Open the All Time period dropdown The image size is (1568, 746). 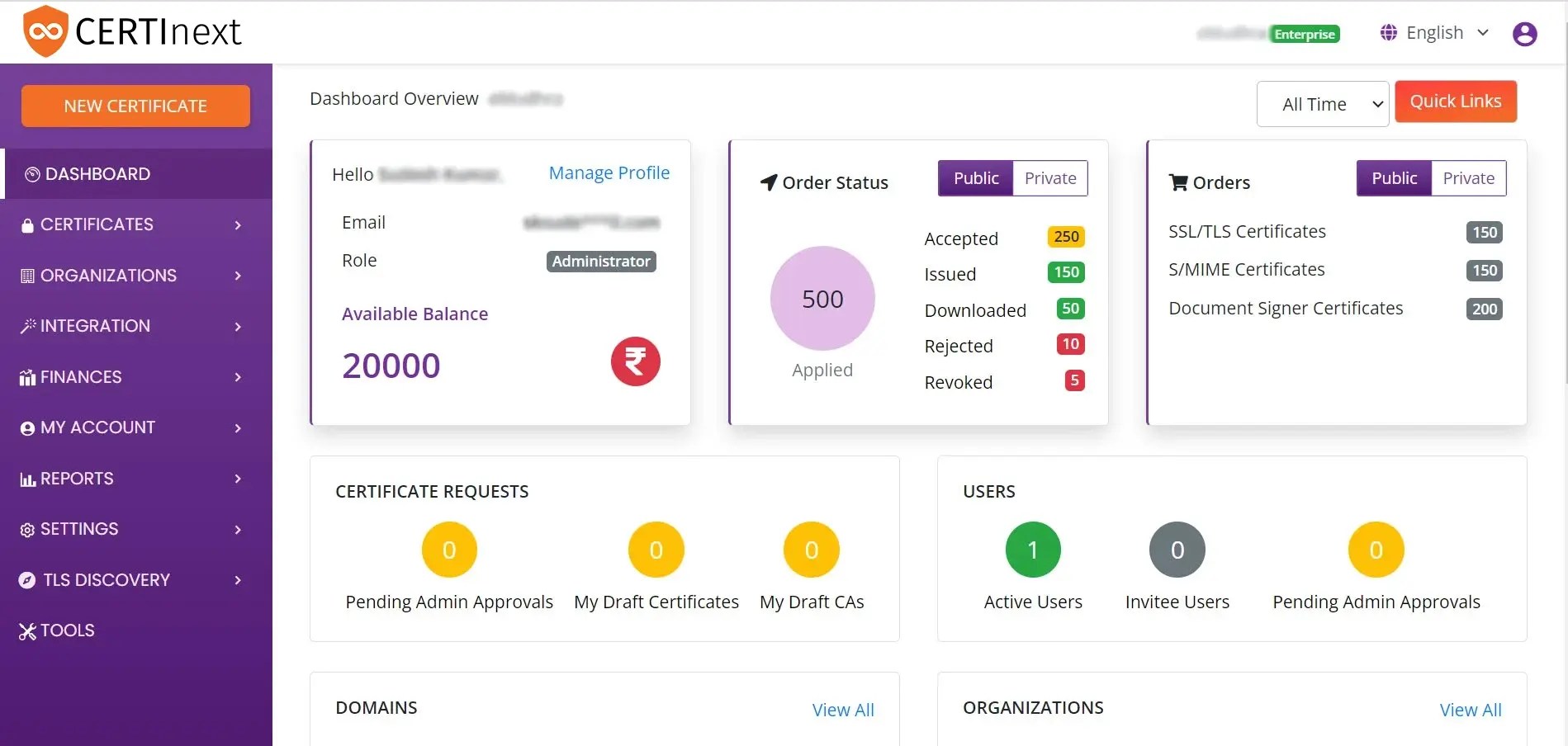[x=1323, y=104]
